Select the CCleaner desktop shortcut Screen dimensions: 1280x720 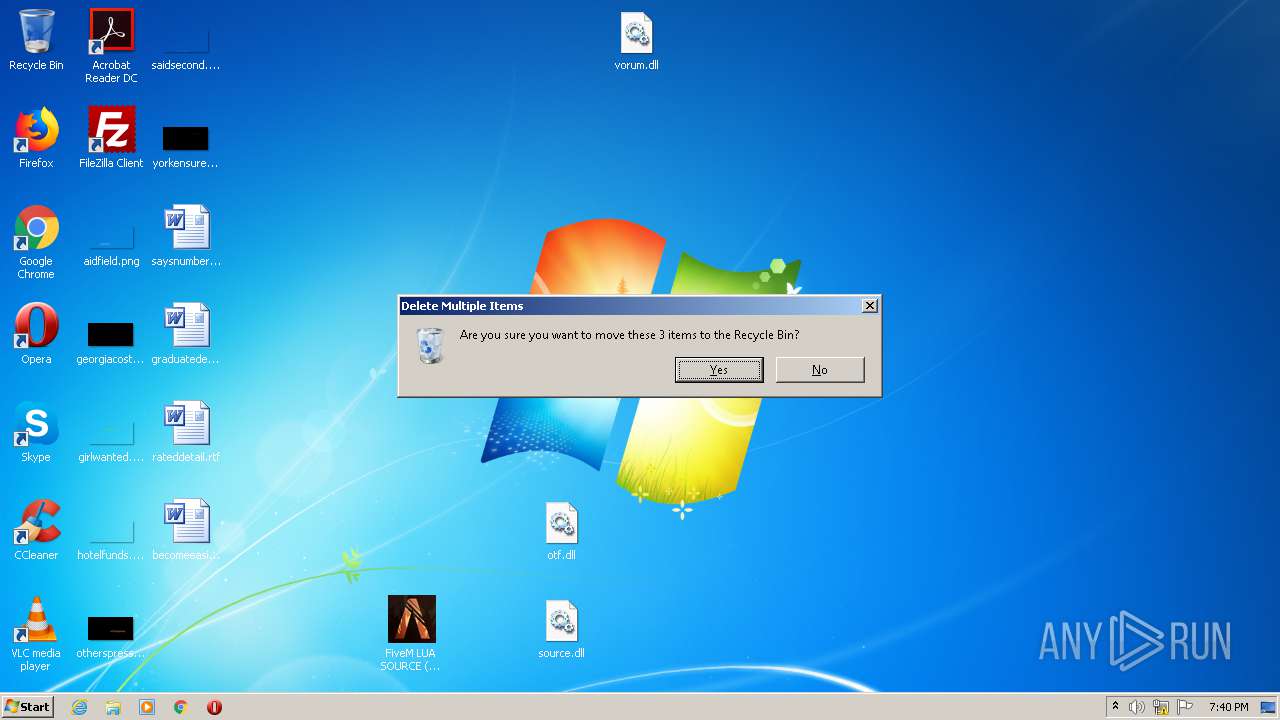click(36, 530)
